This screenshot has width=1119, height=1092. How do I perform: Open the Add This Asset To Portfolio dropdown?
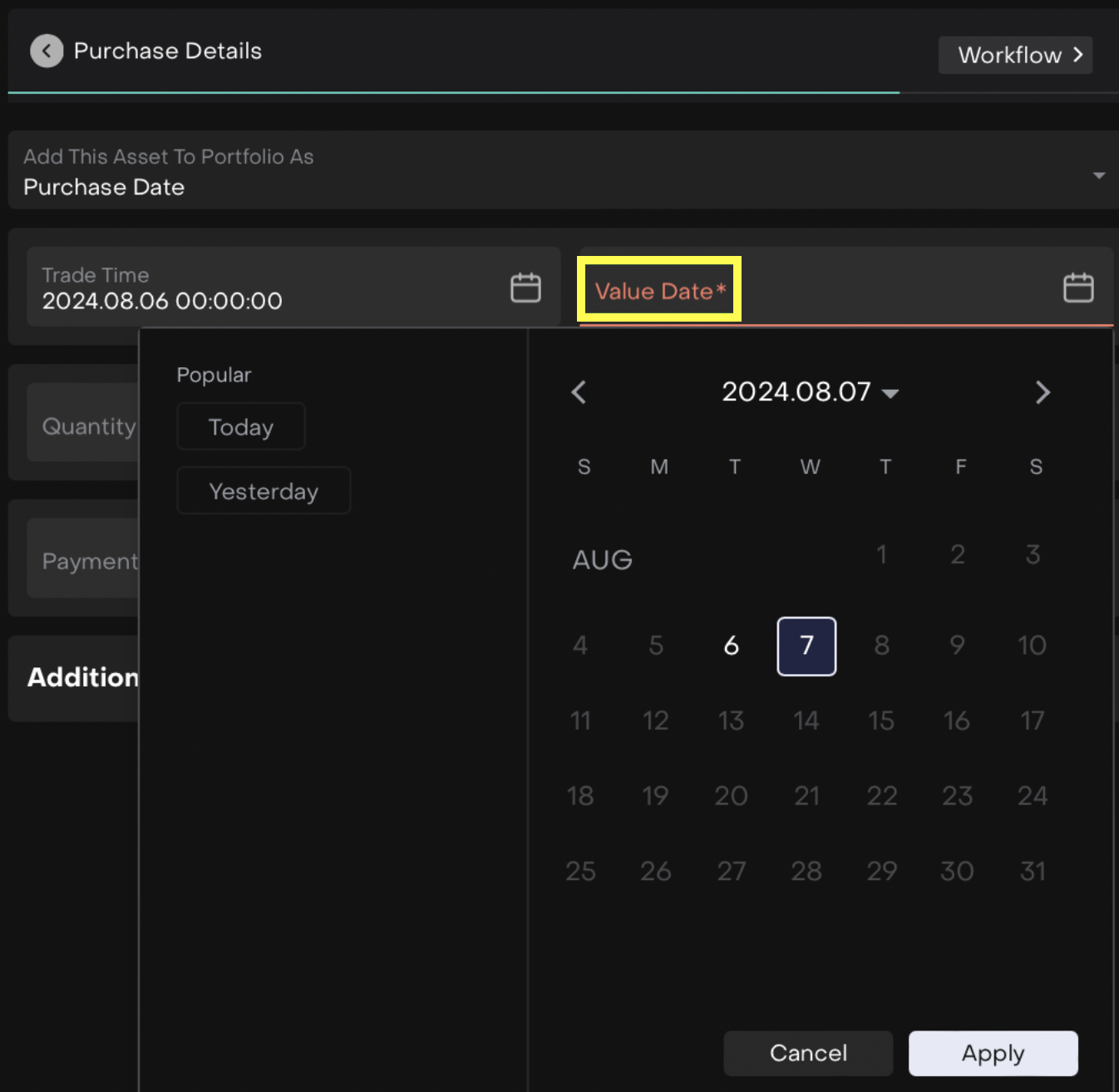(1098, 175)
